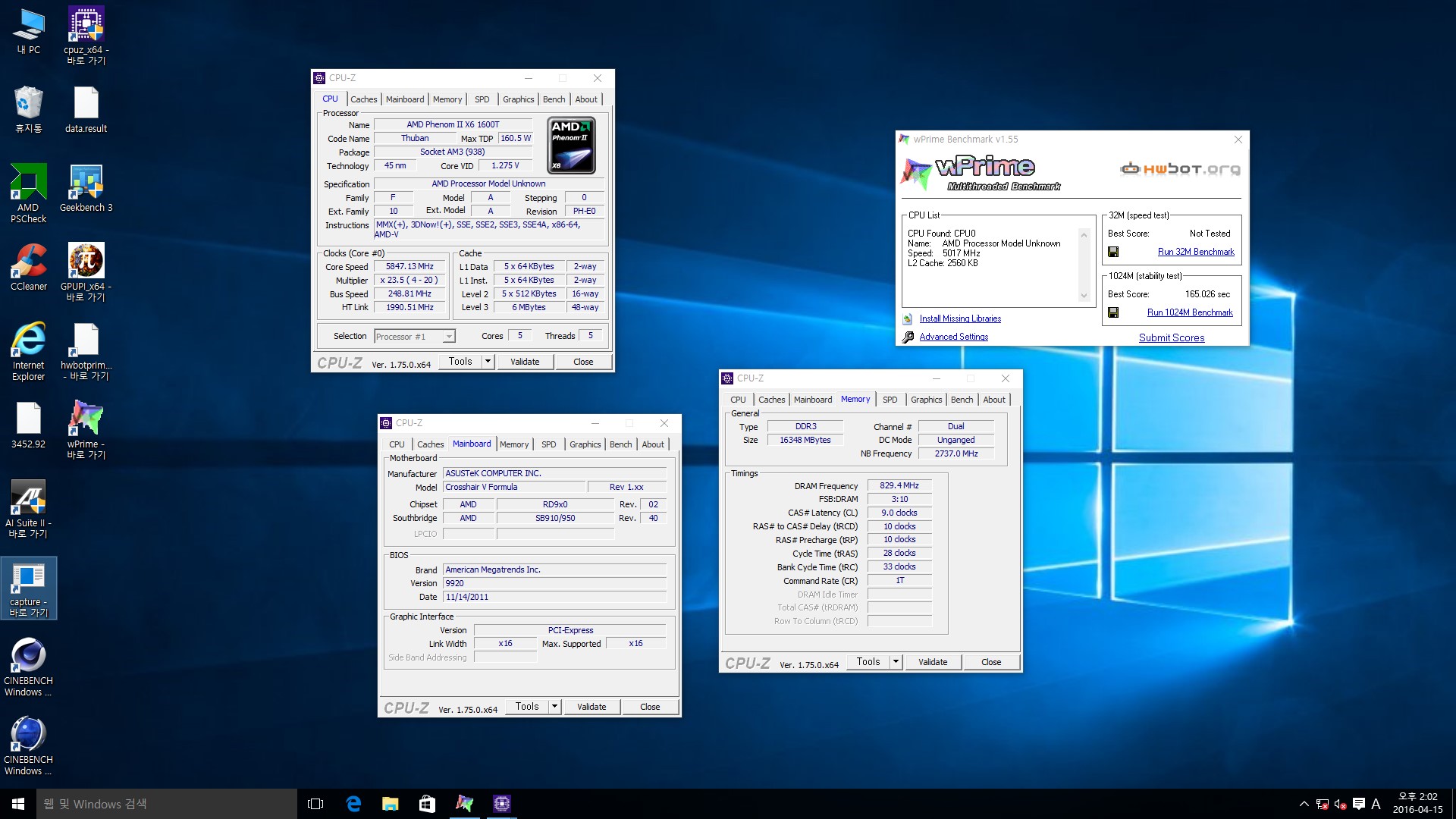The image size is (1456, 819).
Task: Click the Core Speed value 5847.13 MHz
Action: click(x=409, y=267)
